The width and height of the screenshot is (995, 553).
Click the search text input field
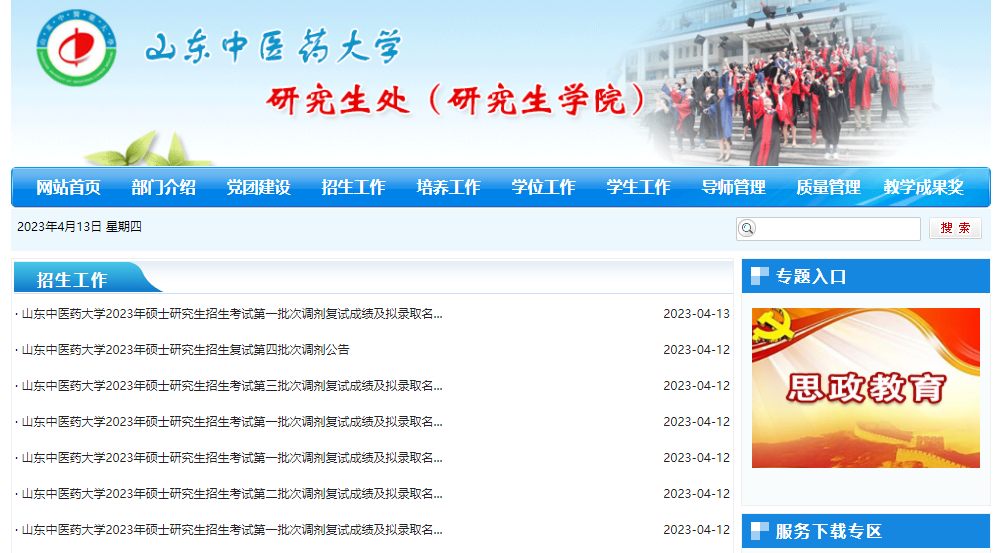pyautogui.click(x=828, y=229)
